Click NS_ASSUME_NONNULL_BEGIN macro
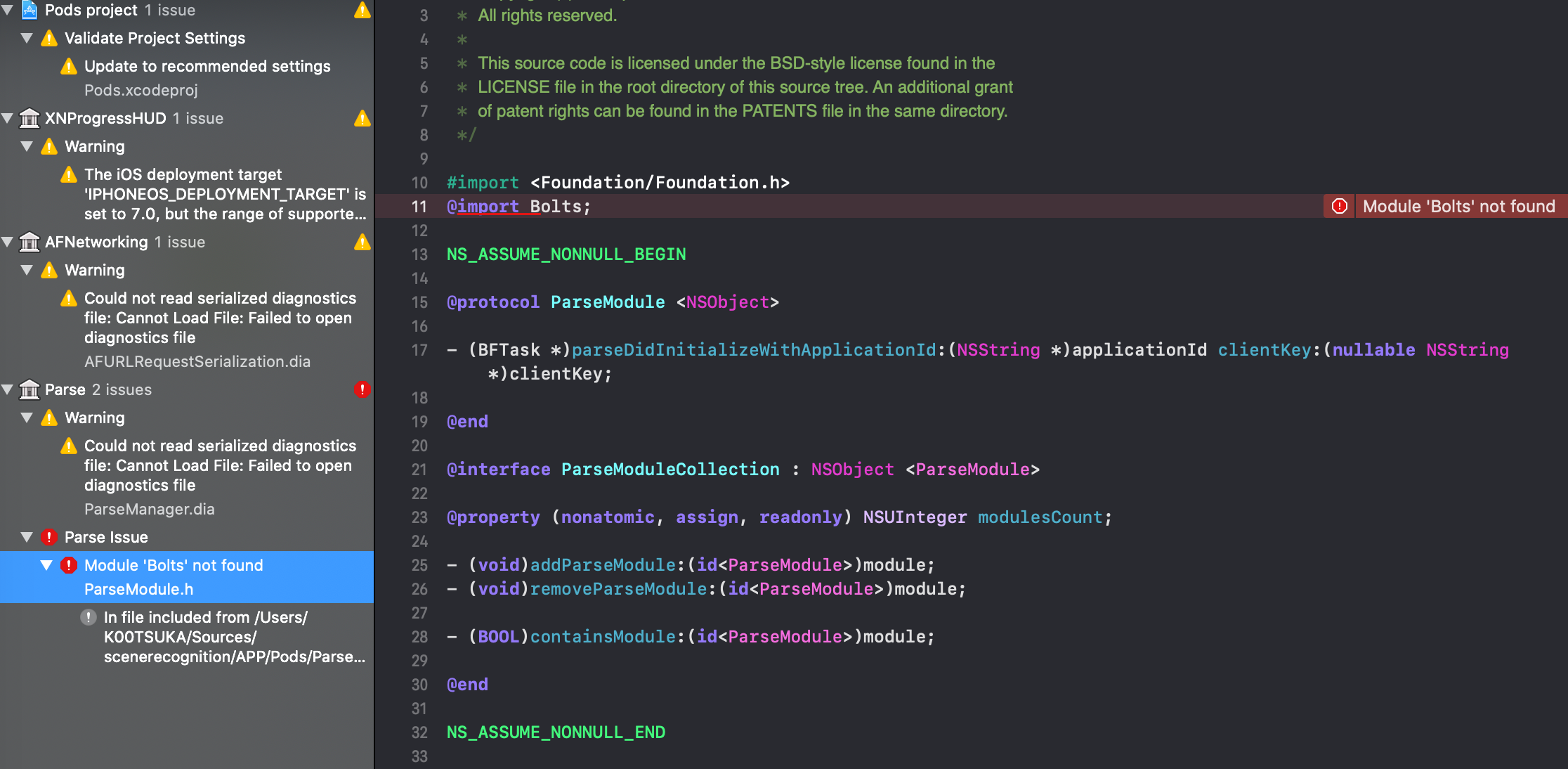Screen dimensions: 1568x769 click(566, 254)
